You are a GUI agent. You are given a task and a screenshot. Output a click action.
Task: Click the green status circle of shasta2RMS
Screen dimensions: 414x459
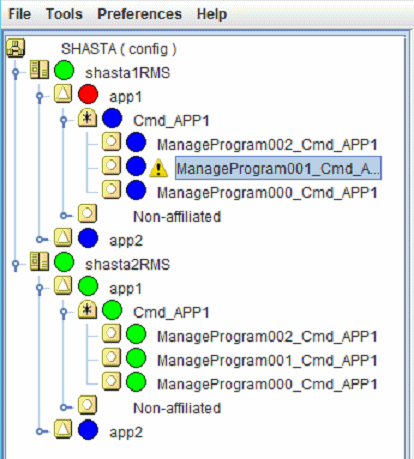pyautogui.click(x=64, y=262)
